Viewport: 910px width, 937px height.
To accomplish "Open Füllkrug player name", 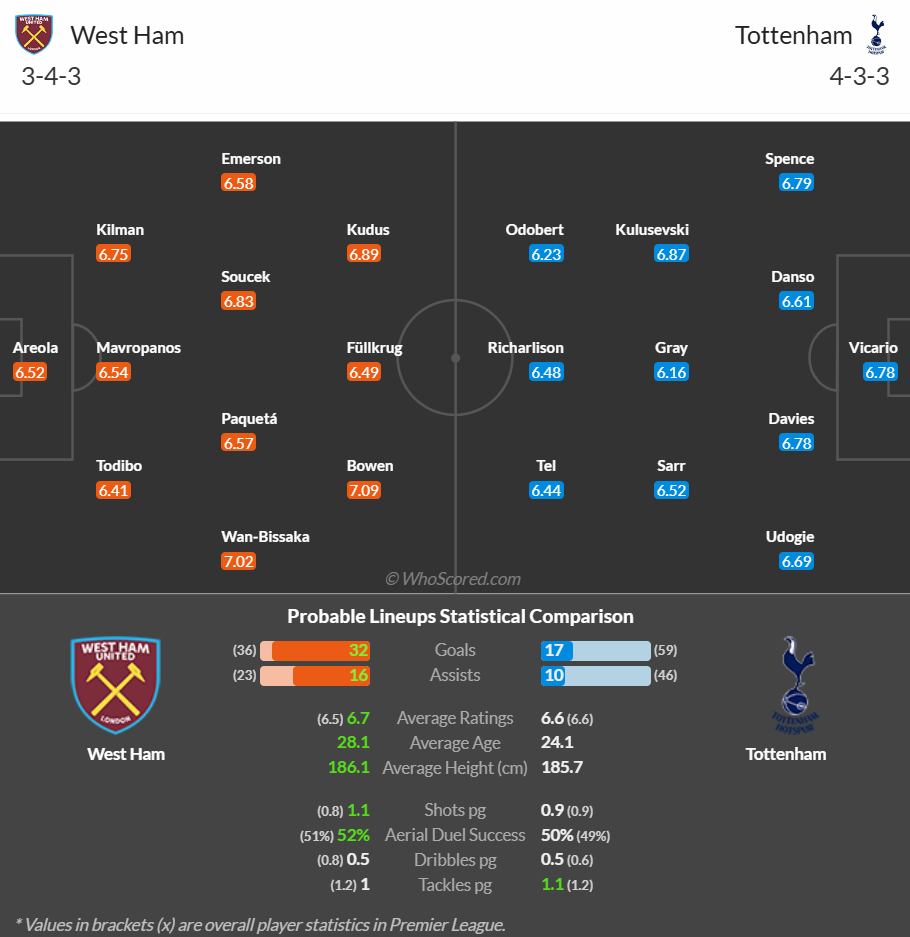I will coord(375,348).
